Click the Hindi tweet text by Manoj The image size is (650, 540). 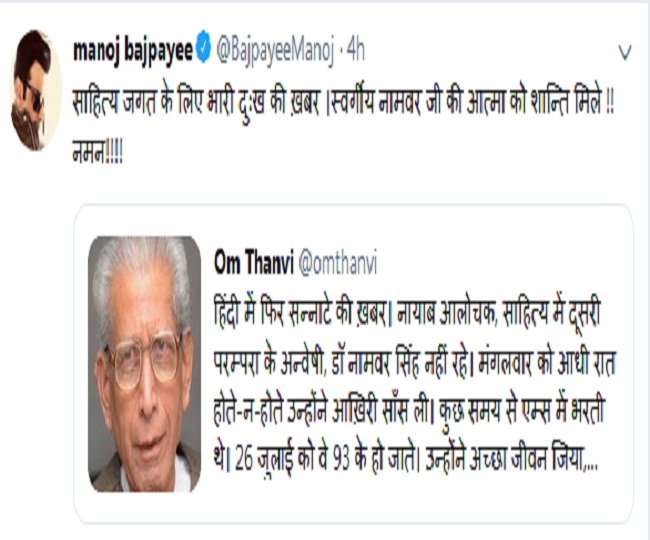click(343, 127)
